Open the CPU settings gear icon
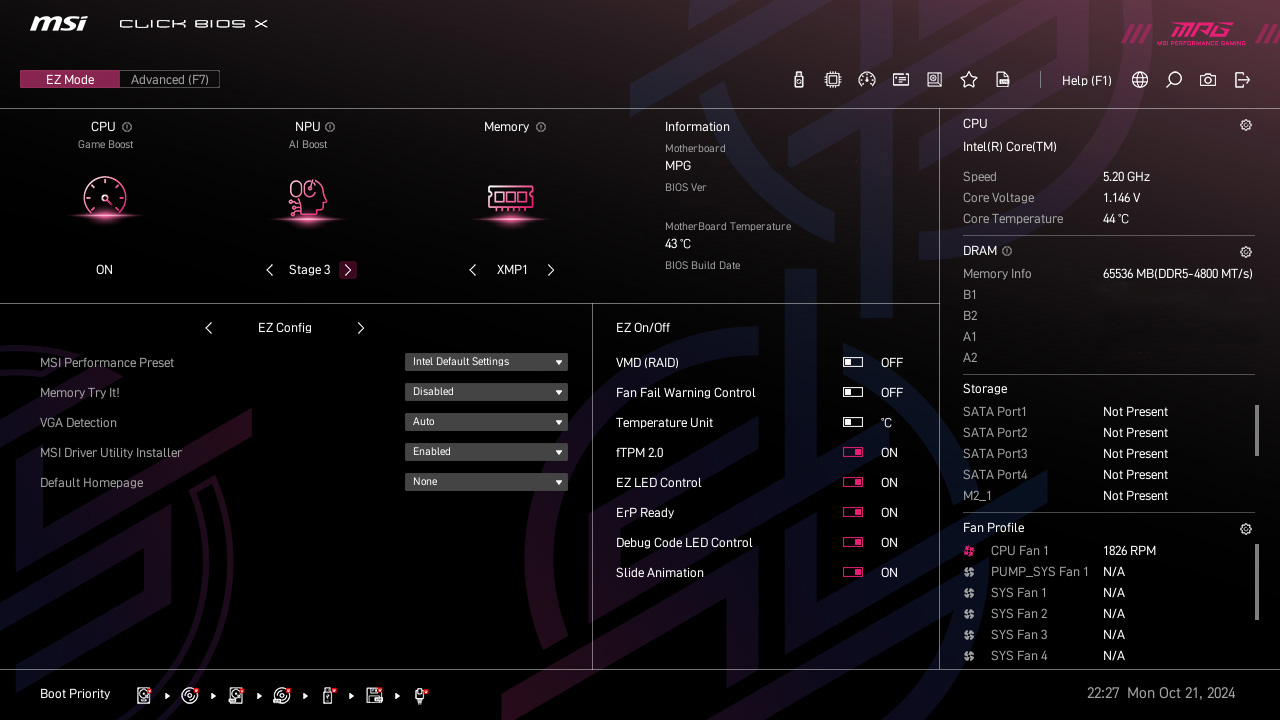 click(1245, 124)
